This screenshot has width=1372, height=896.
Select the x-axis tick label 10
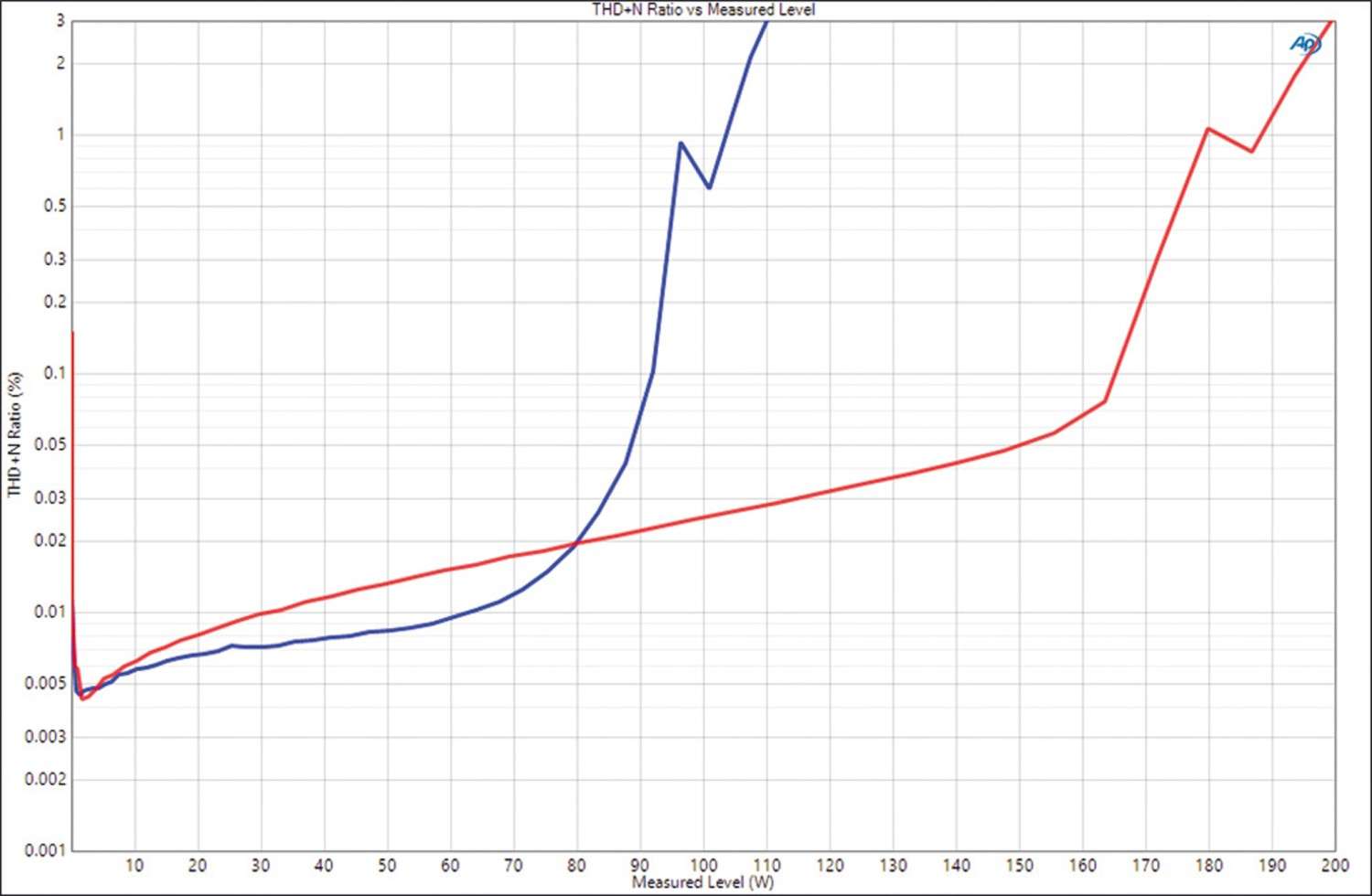[x=134, y=865]
